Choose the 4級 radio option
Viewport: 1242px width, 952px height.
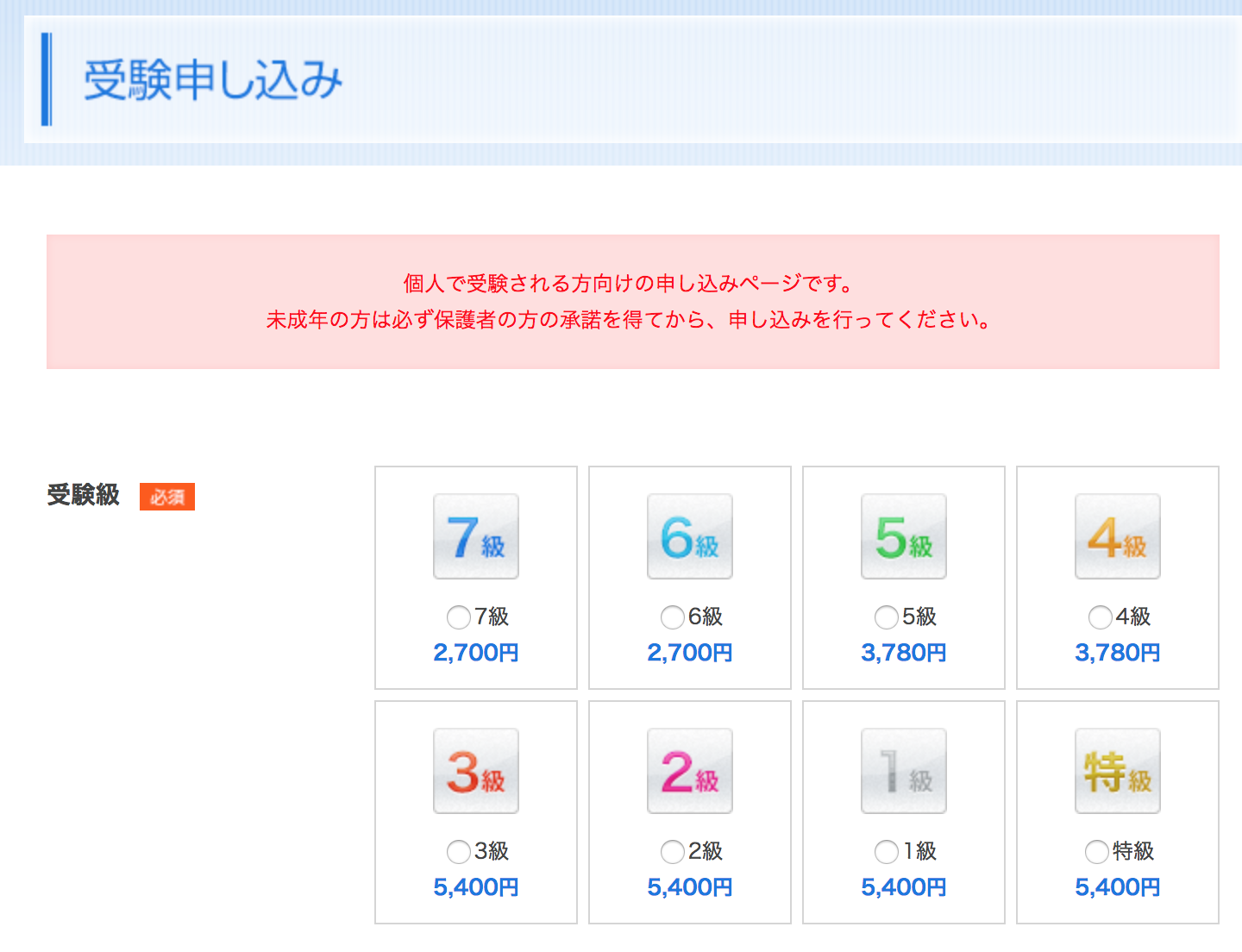click(1101, 617)
